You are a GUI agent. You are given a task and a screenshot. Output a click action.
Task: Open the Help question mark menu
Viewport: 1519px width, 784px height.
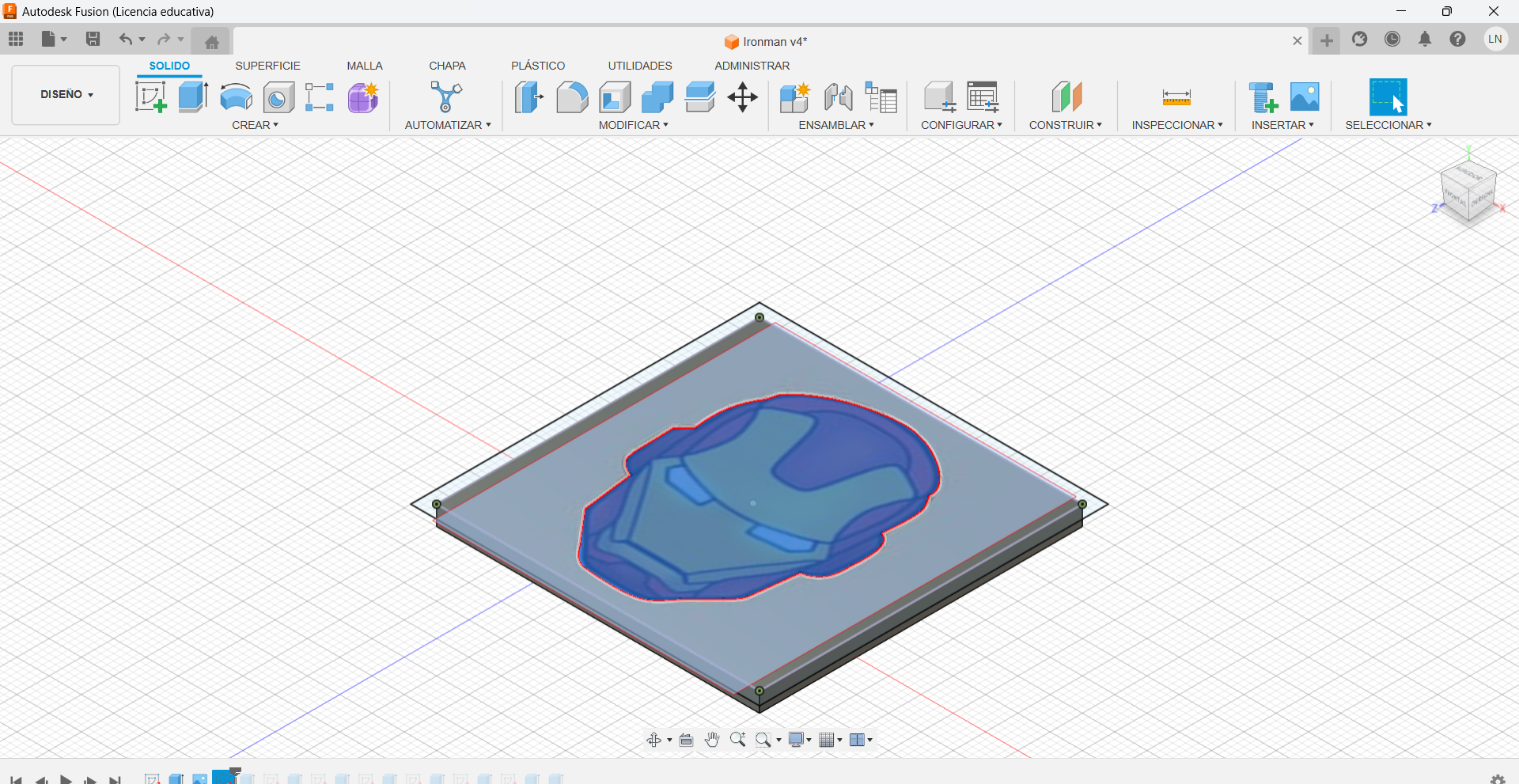click(x=1457, y=39)
